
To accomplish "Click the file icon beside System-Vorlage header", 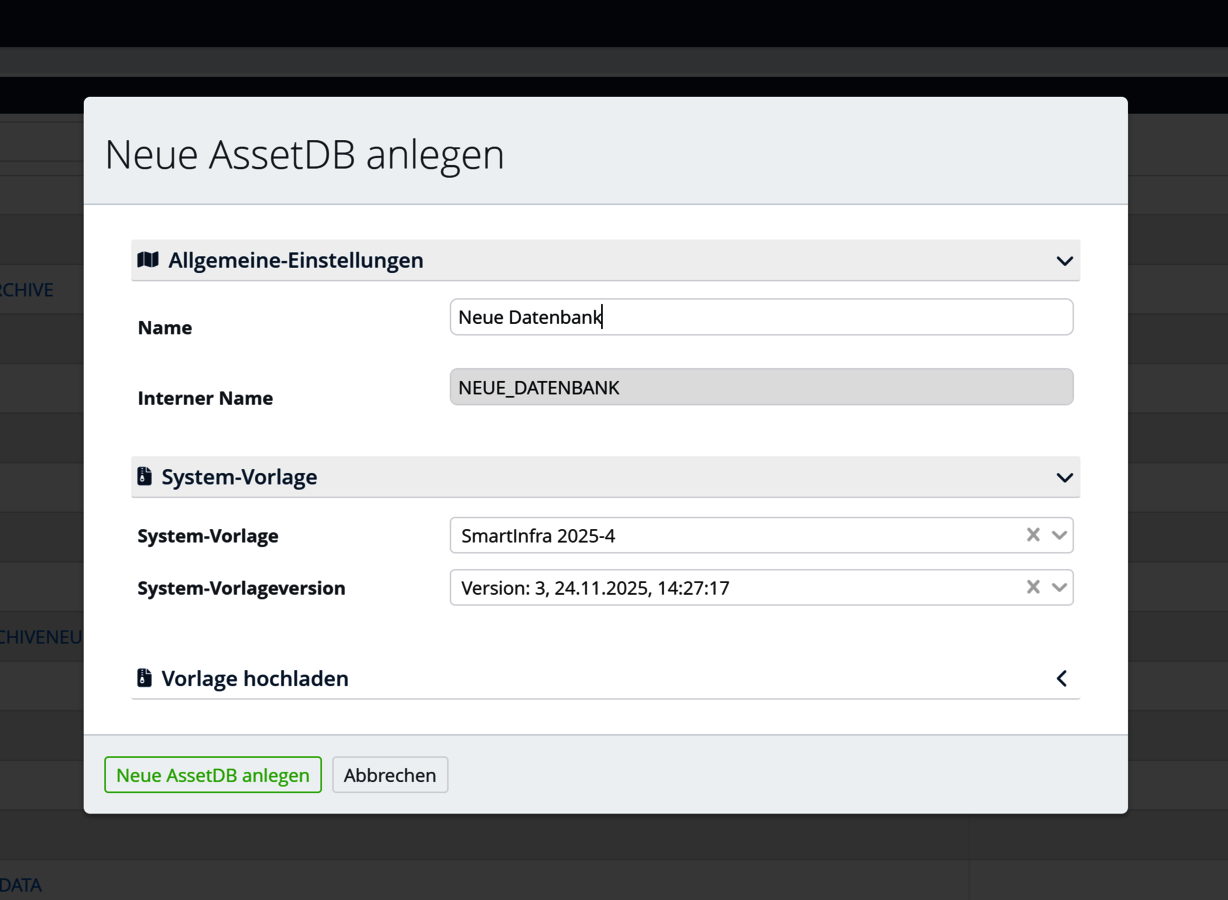I will [145, 477].
